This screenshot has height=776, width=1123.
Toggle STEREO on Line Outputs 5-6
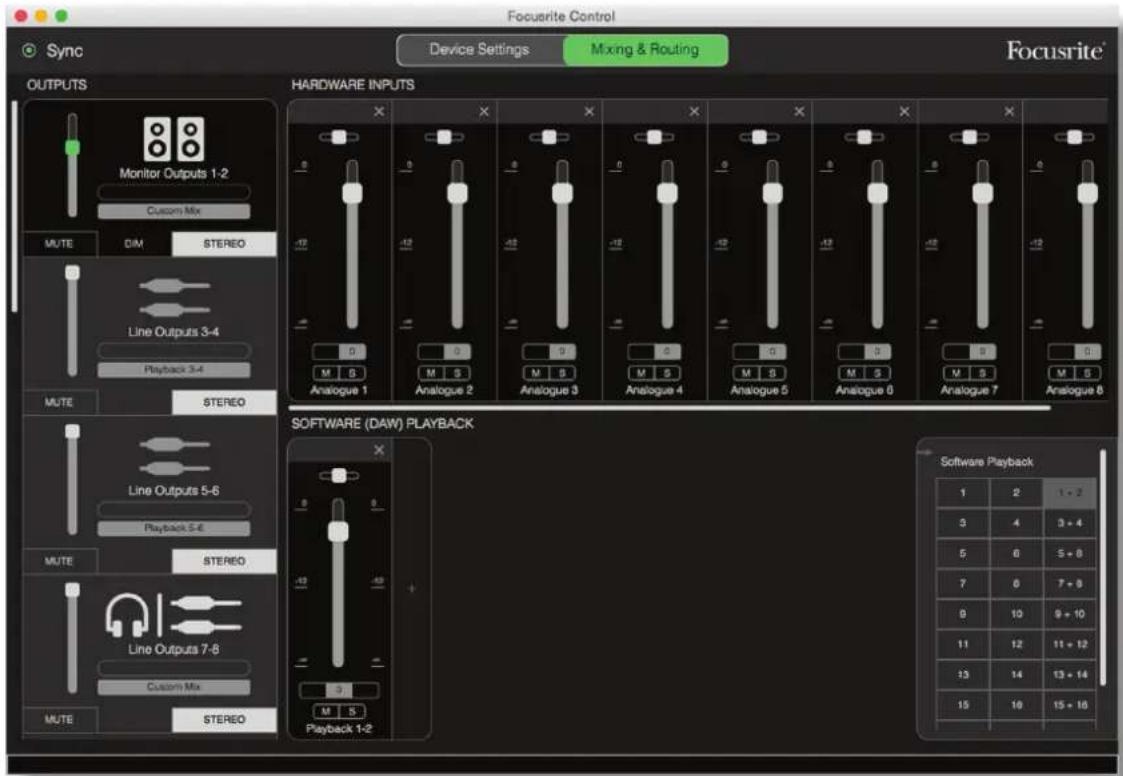[x=224, y=561]
